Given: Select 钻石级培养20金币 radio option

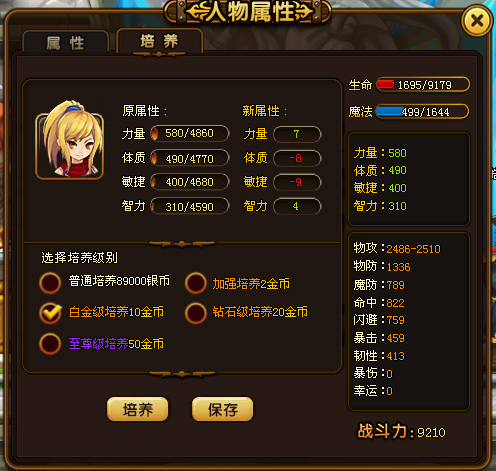Looking at the screenshot, I should point(196,313).
